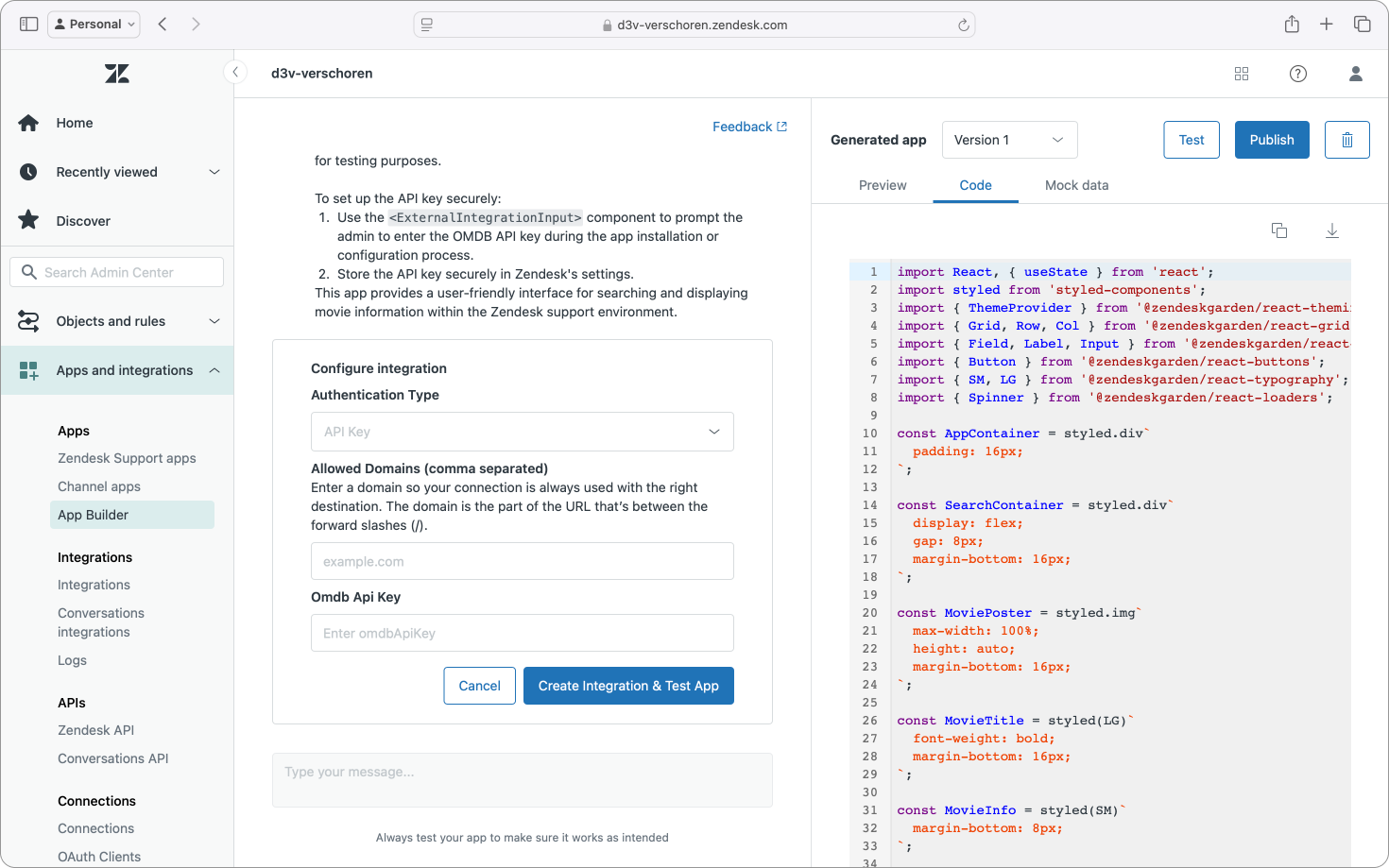
Task: Go to Home in sidebar
Action: tap(75, 123)
